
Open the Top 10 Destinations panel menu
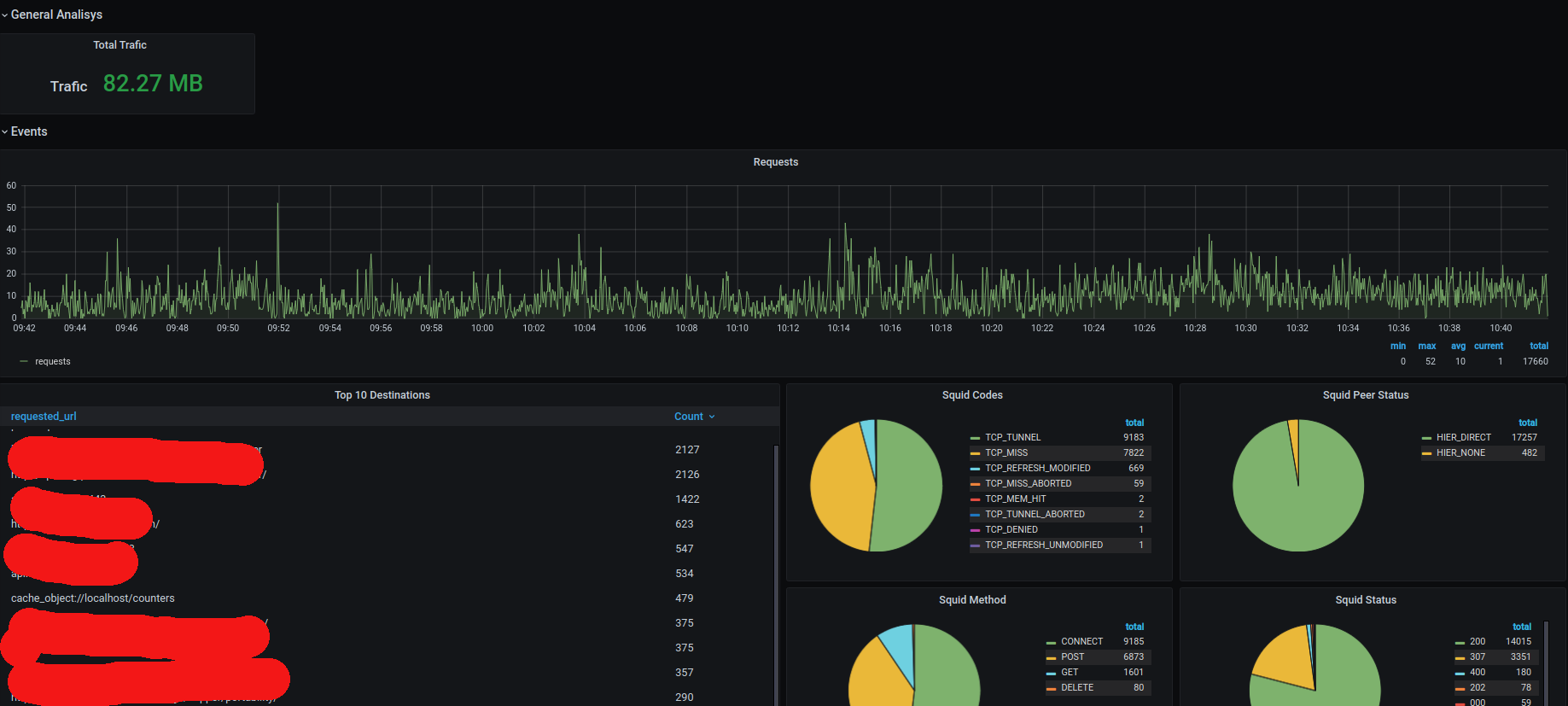[382, 395]
